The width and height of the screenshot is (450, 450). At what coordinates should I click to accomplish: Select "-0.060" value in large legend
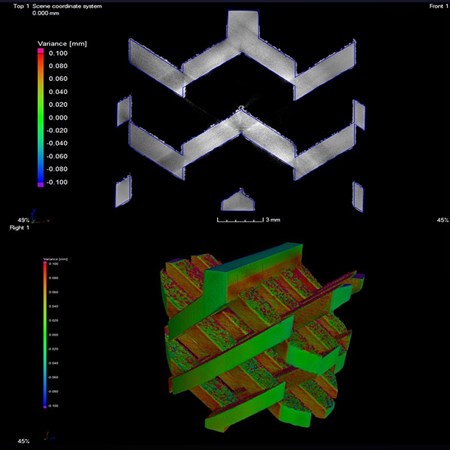[57, 156]
